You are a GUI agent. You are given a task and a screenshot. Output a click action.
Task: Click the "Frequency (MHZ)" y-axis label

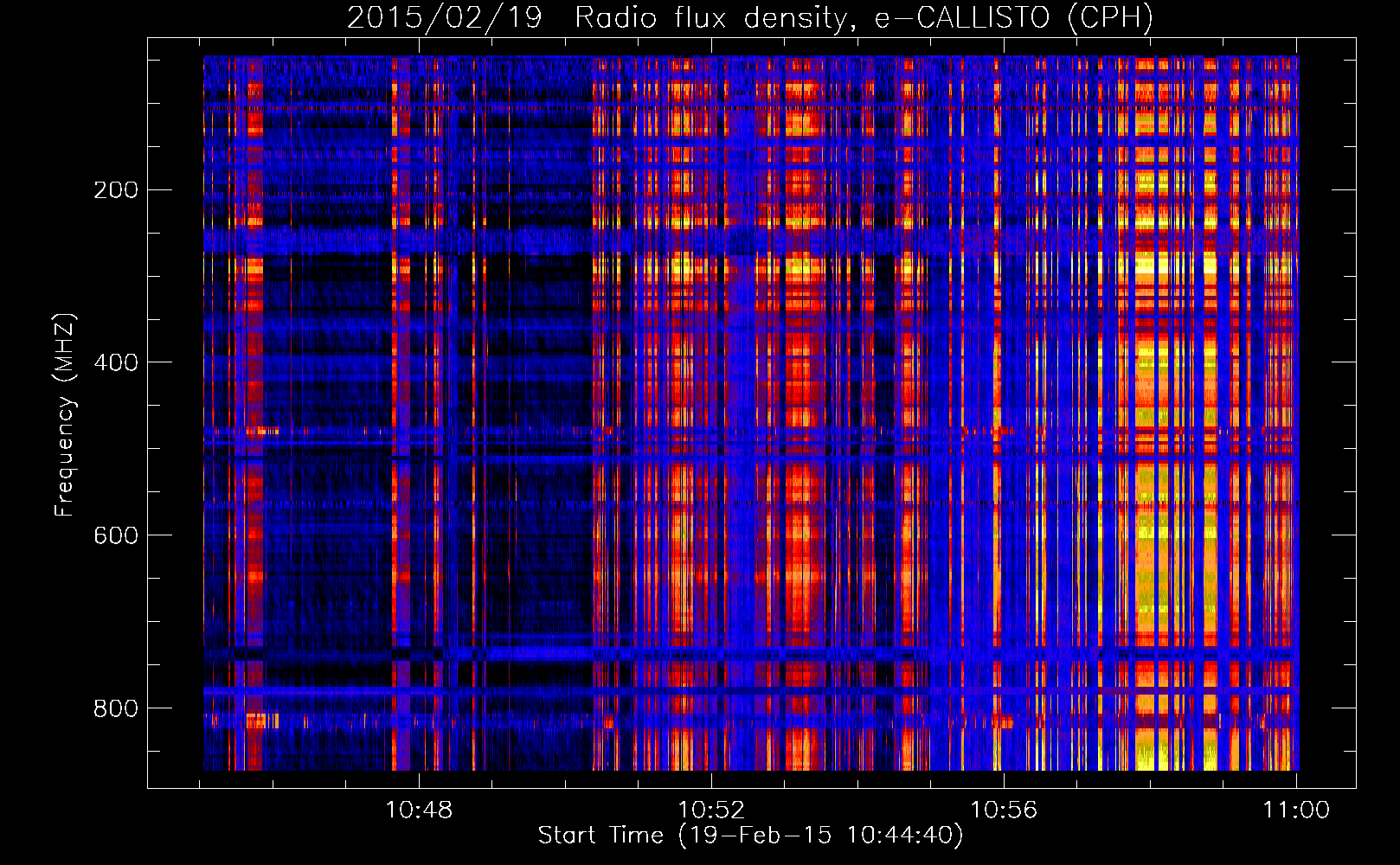click(x=65, y=415)
